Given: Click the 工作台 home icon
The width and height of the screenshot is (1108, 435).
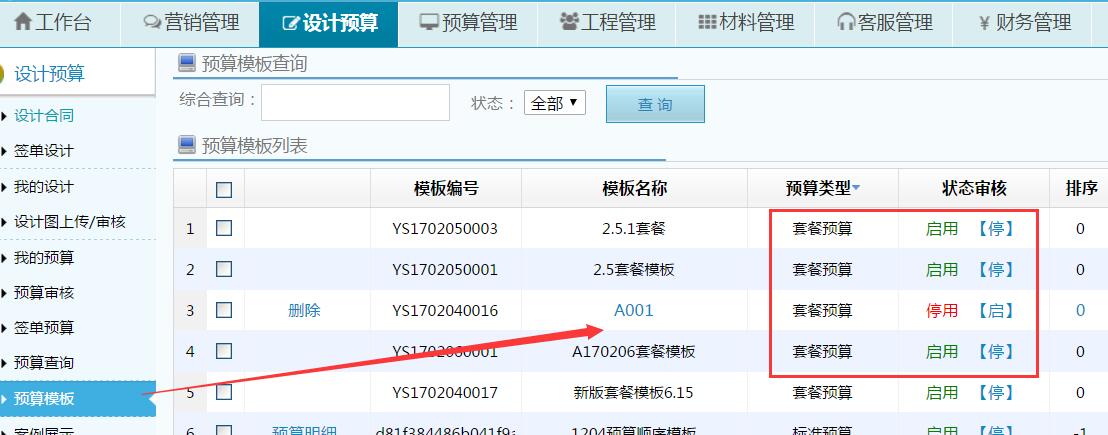Looking at the screenshot, I should click(23, 22).
